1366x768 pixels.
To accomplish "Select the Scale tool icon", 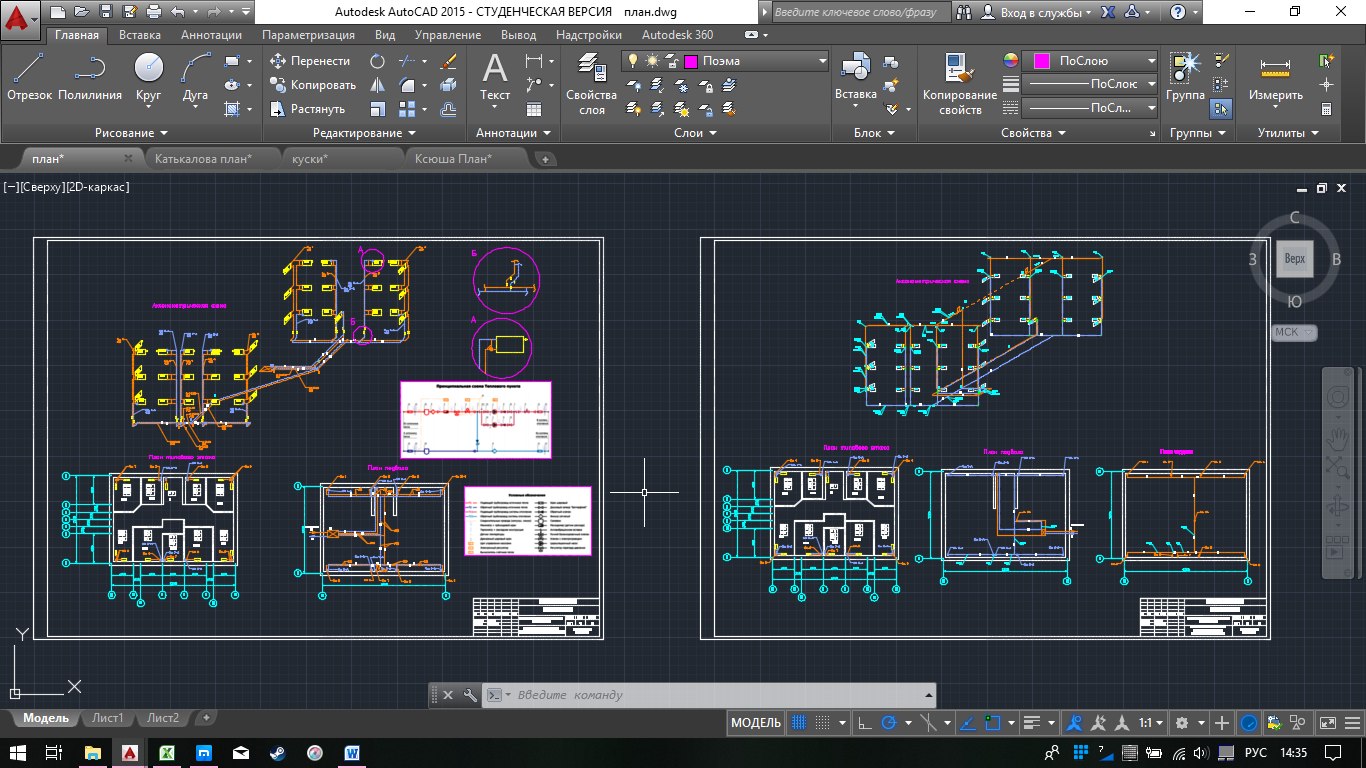I will point(378,109).
